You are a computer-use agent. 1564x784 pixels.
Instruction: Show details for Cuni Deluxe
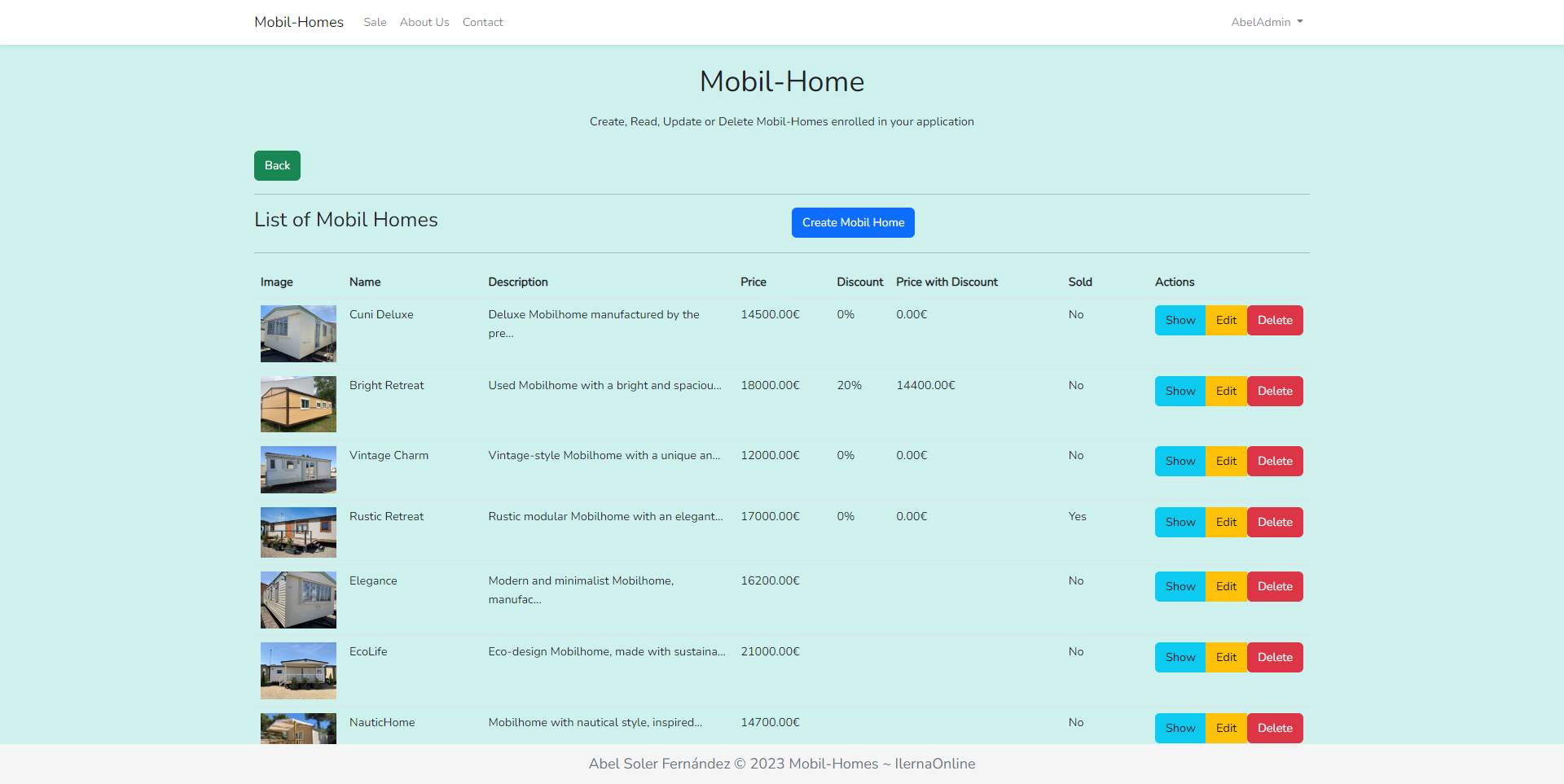click(1180, 320)
